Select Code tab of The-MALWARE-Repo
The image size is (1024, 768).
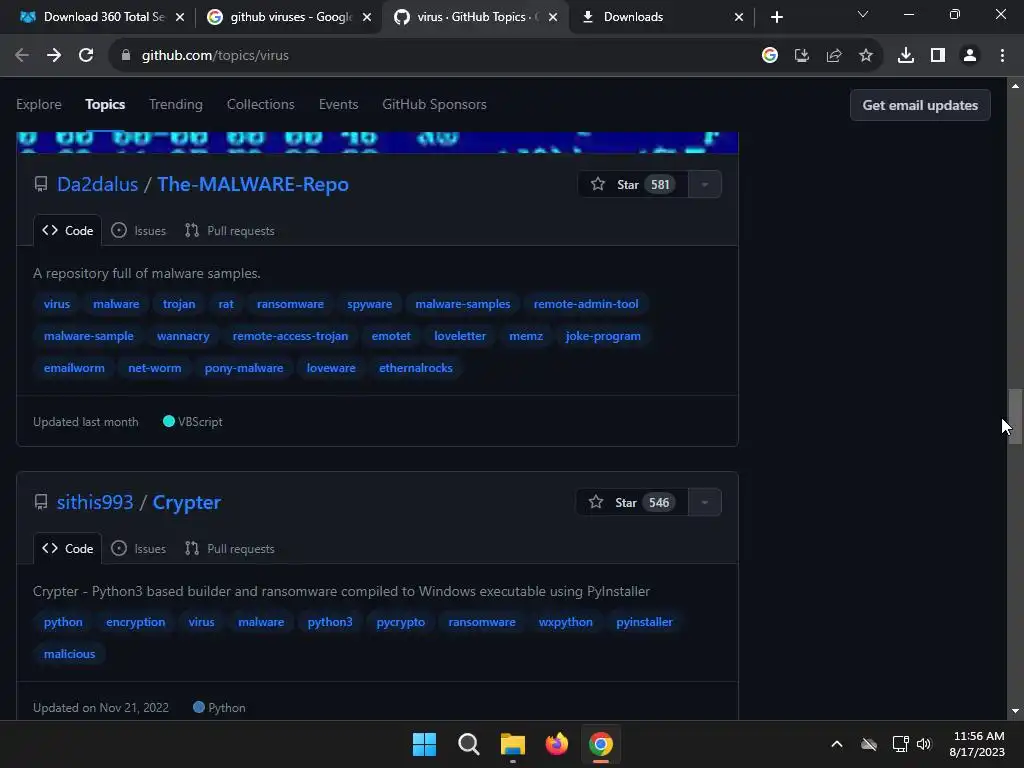pyautogui.click(x=67, y=231)
